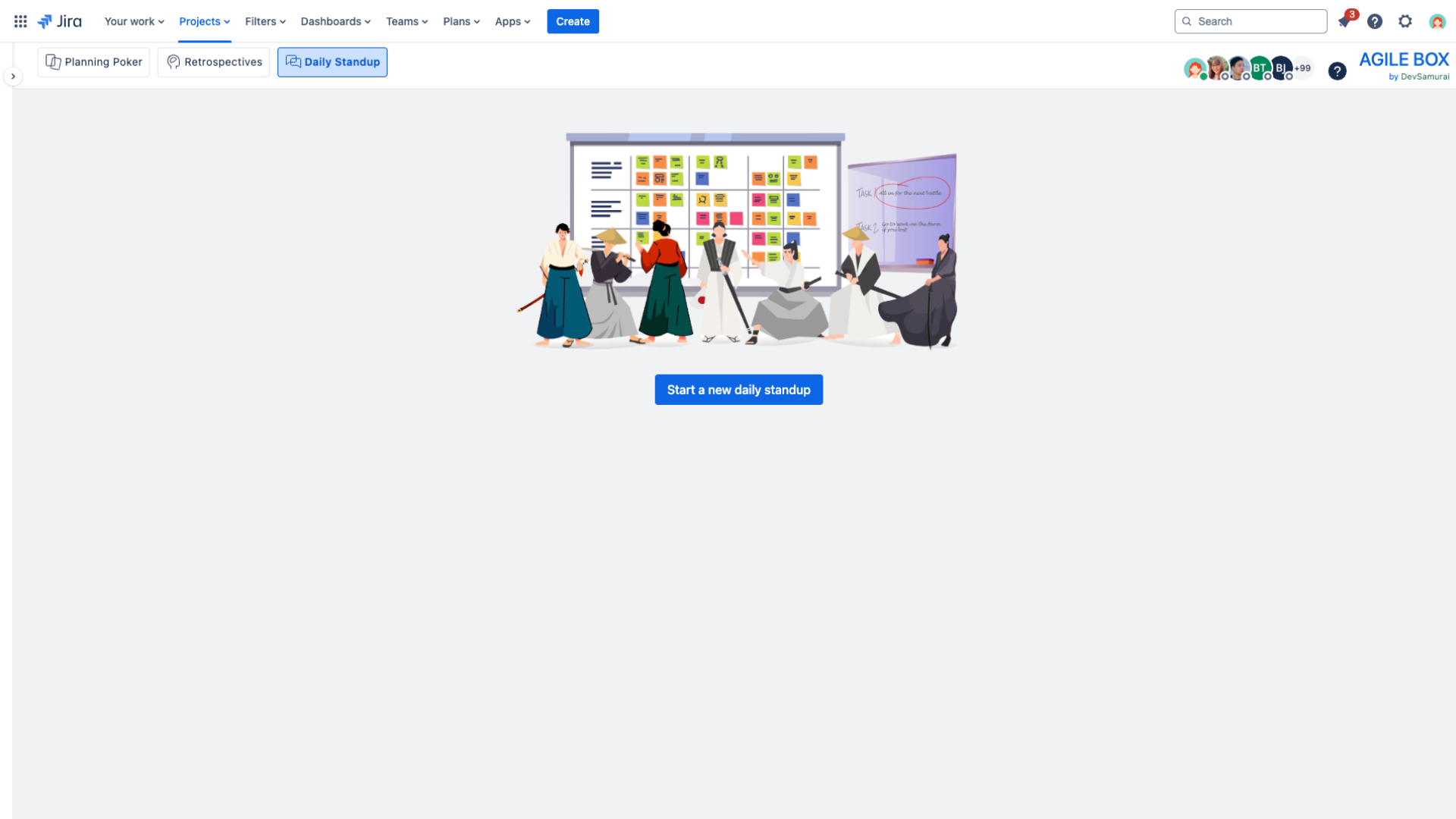
Task: Click the Daily Standup icon in tab
Action: 293,62
